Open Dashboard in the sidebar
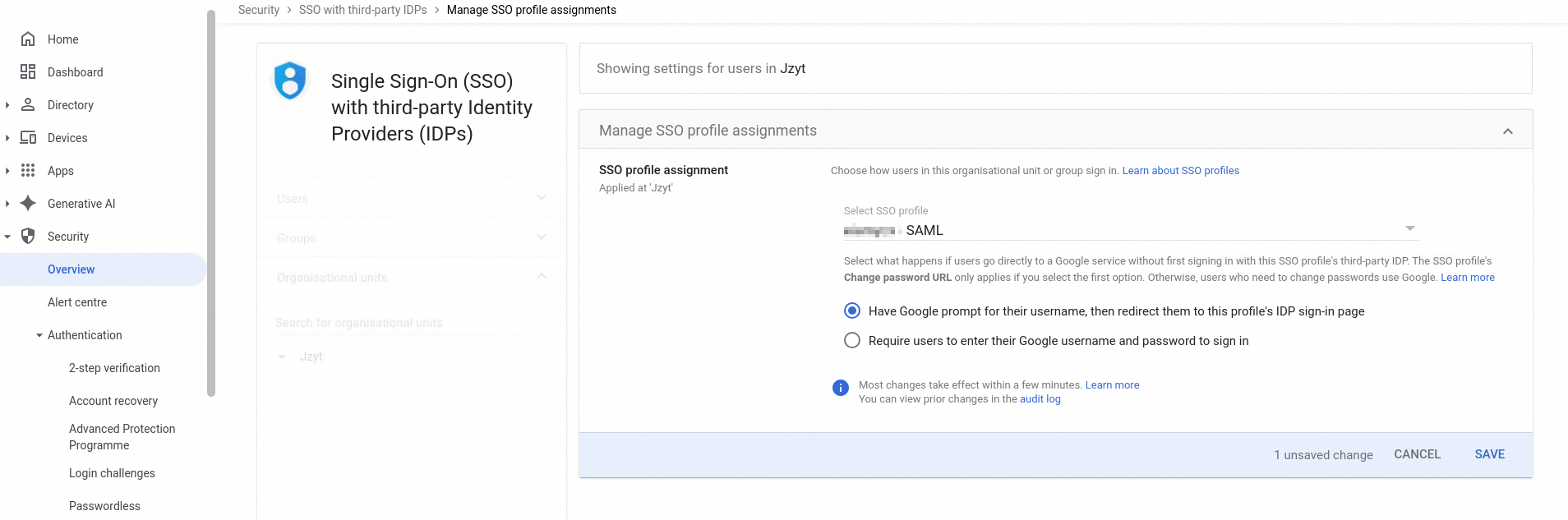 tap(76, 72)
